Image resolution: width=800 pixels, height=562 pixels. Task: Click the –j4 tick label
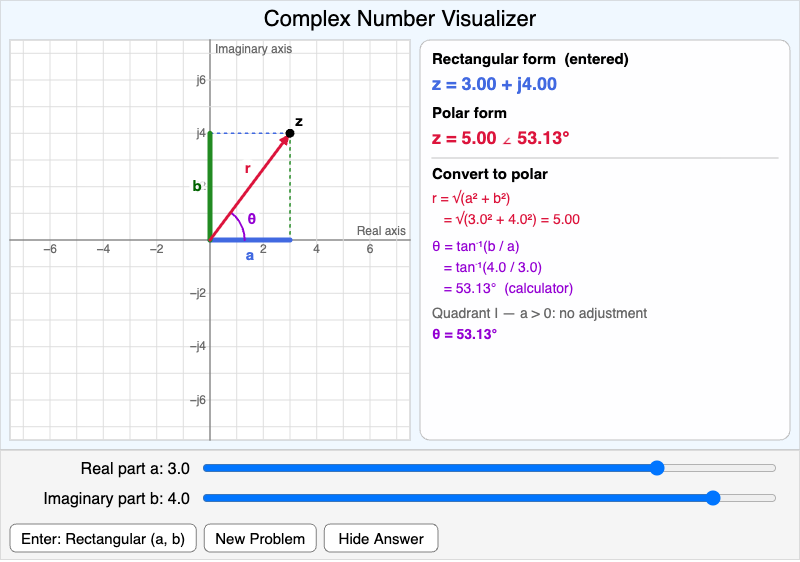pos(198,346)
